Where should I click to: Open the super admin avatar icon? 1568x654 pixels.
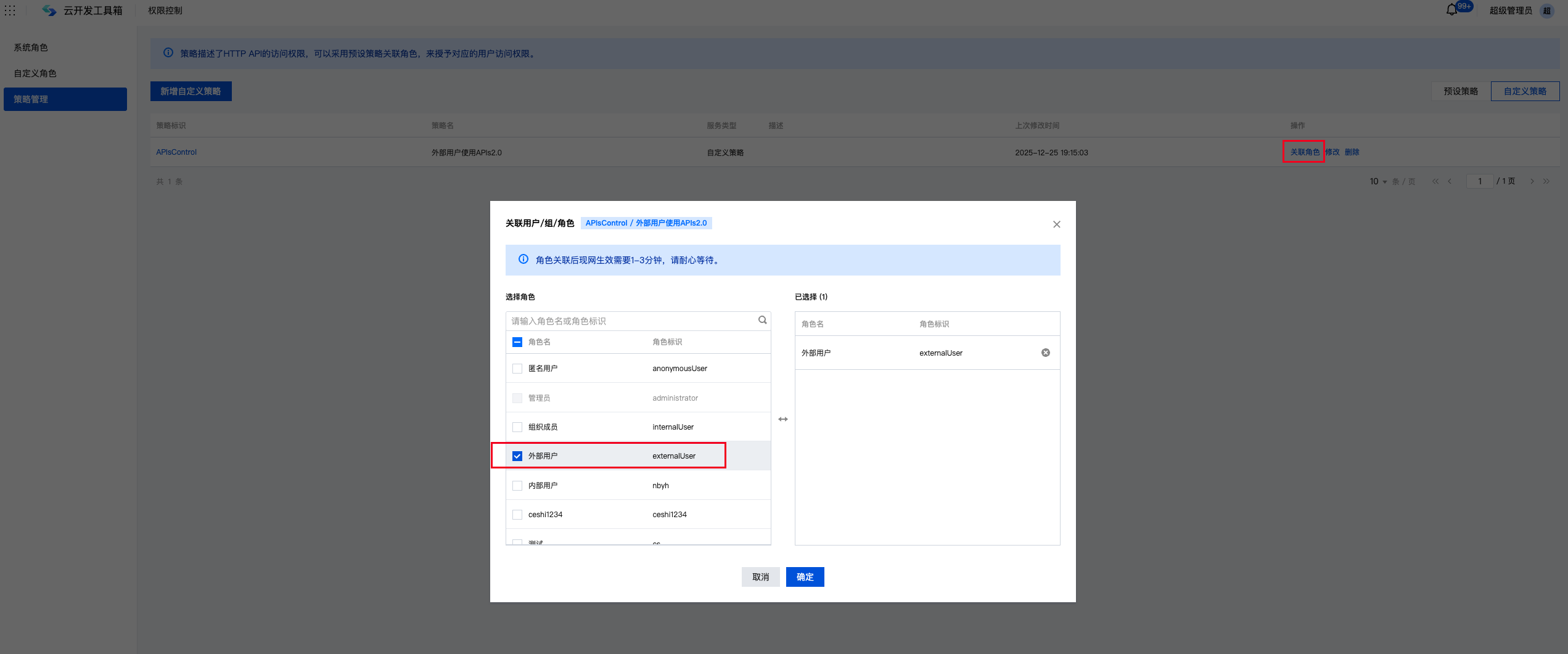(1546, 10)
